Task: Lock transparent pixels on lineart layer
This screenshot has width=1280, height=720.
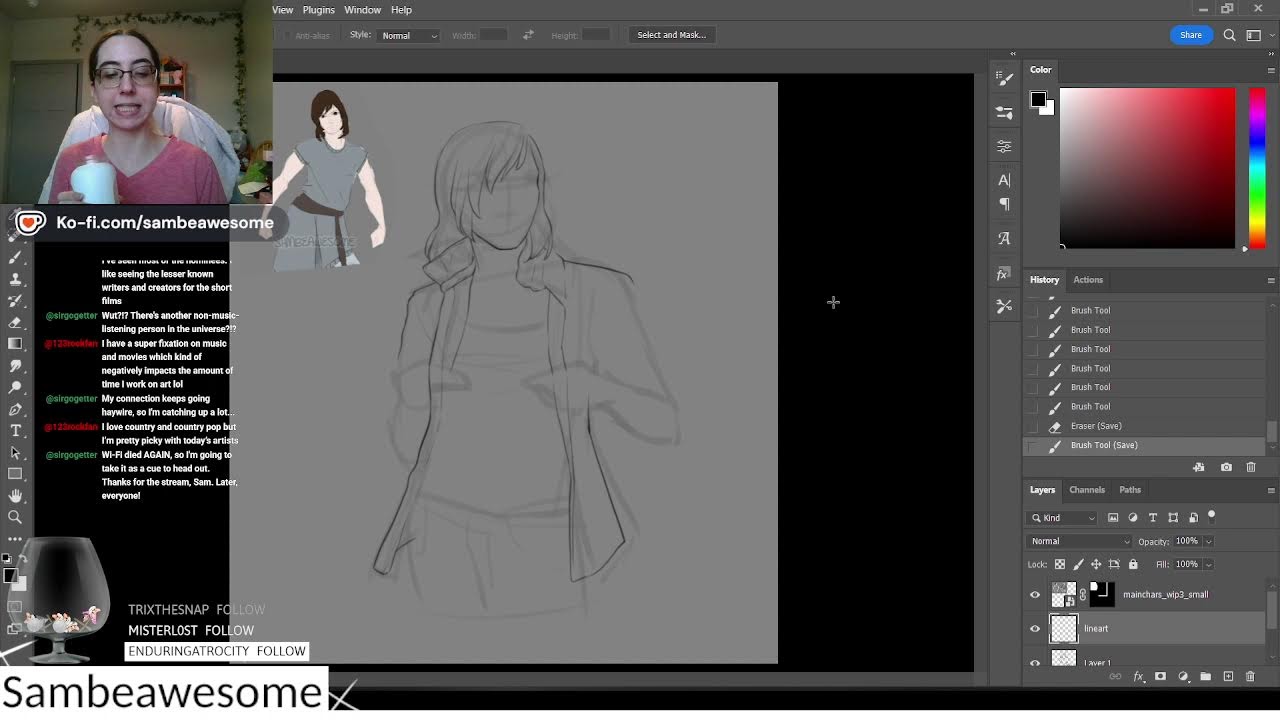Action: pos(1060,565)
